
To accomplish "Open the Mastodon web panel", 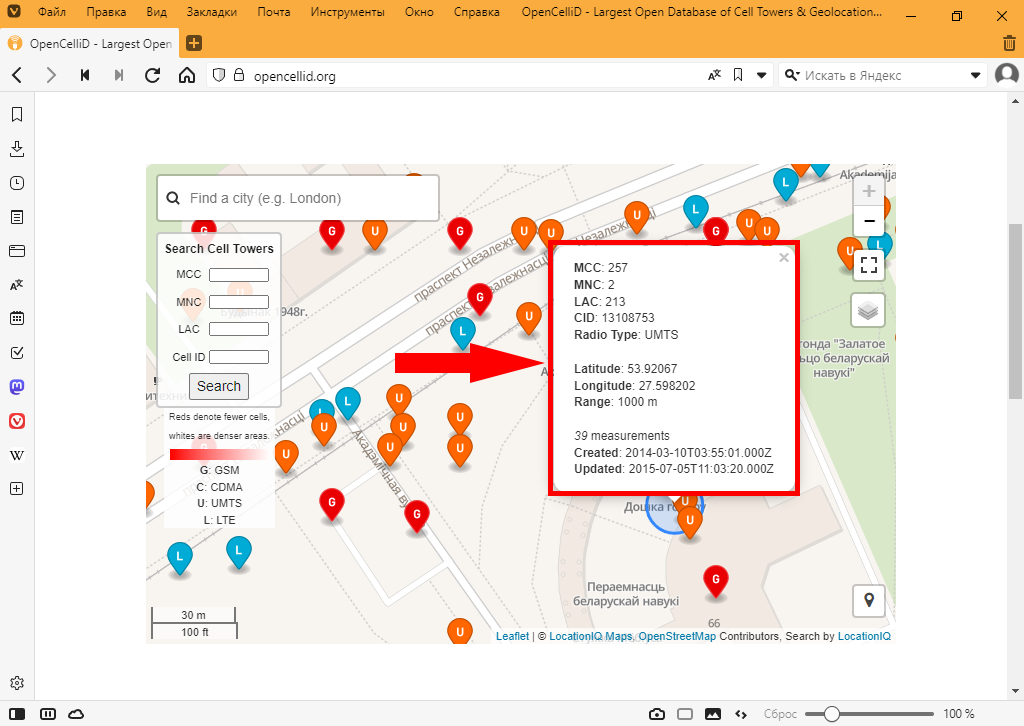I will pyautogui.click(x=16, y=386).
